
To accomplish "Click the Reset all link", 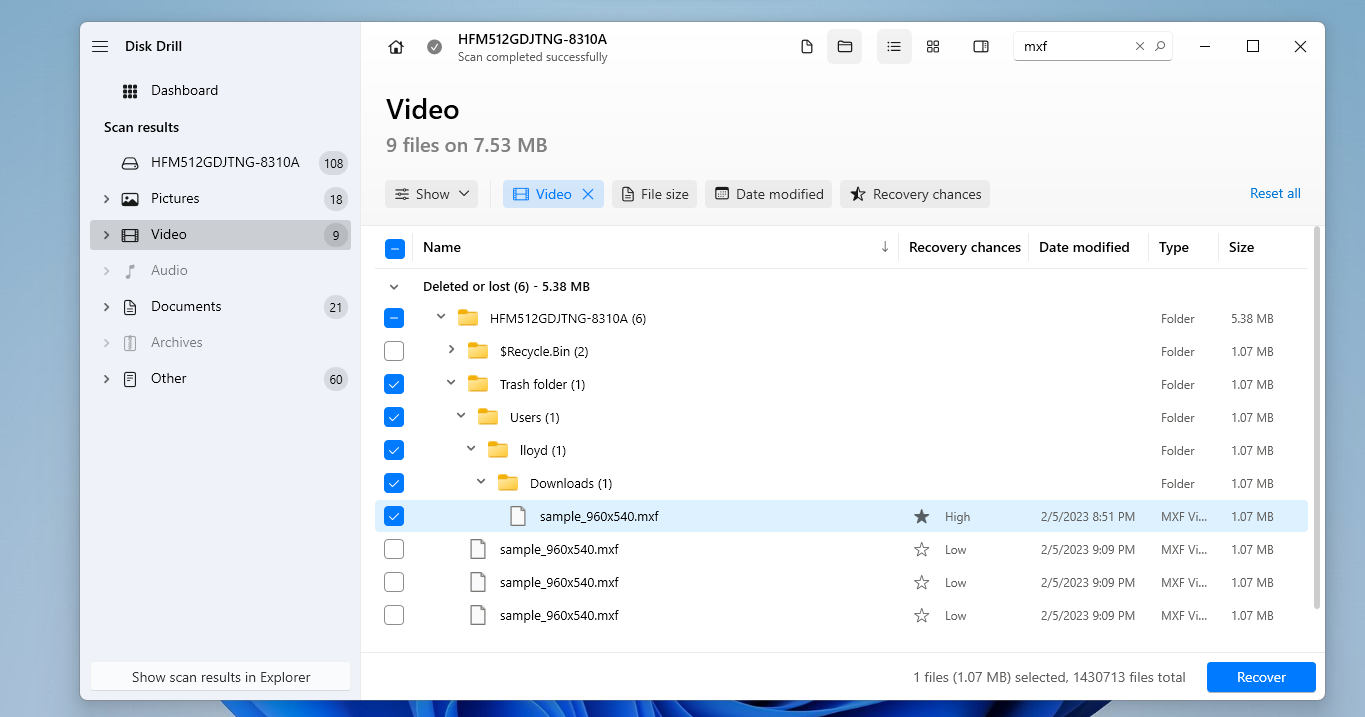I will click(x=1275, y=193).
